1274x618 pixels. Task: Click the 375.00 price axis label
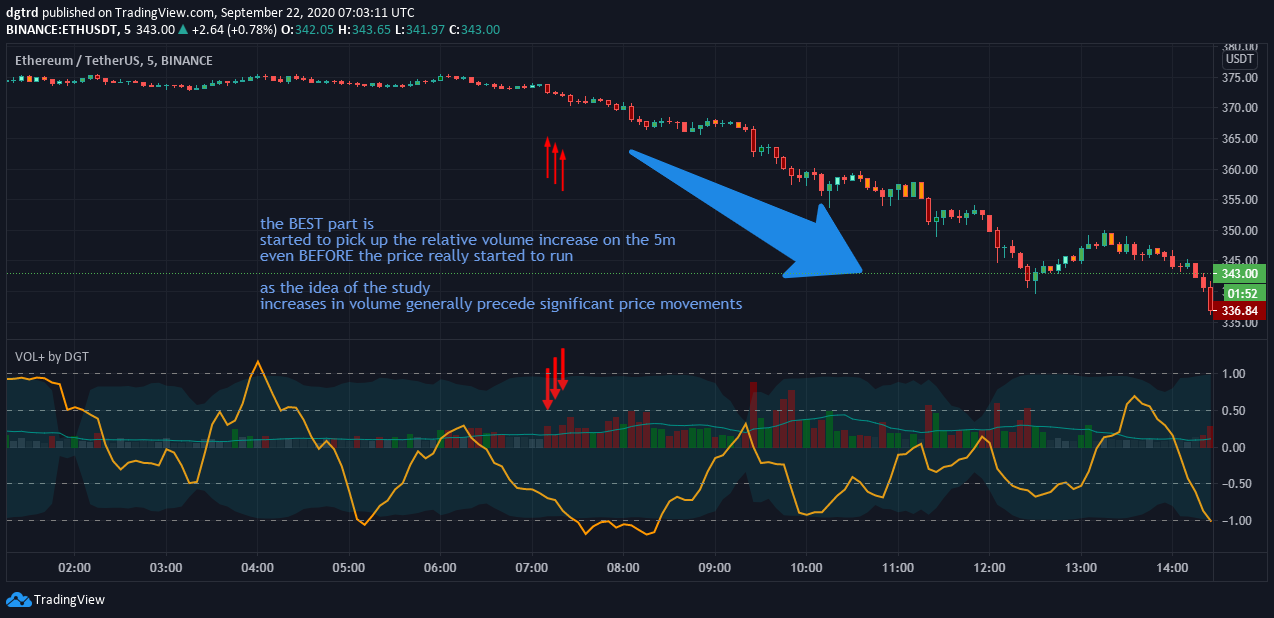tap(1240, 77)
